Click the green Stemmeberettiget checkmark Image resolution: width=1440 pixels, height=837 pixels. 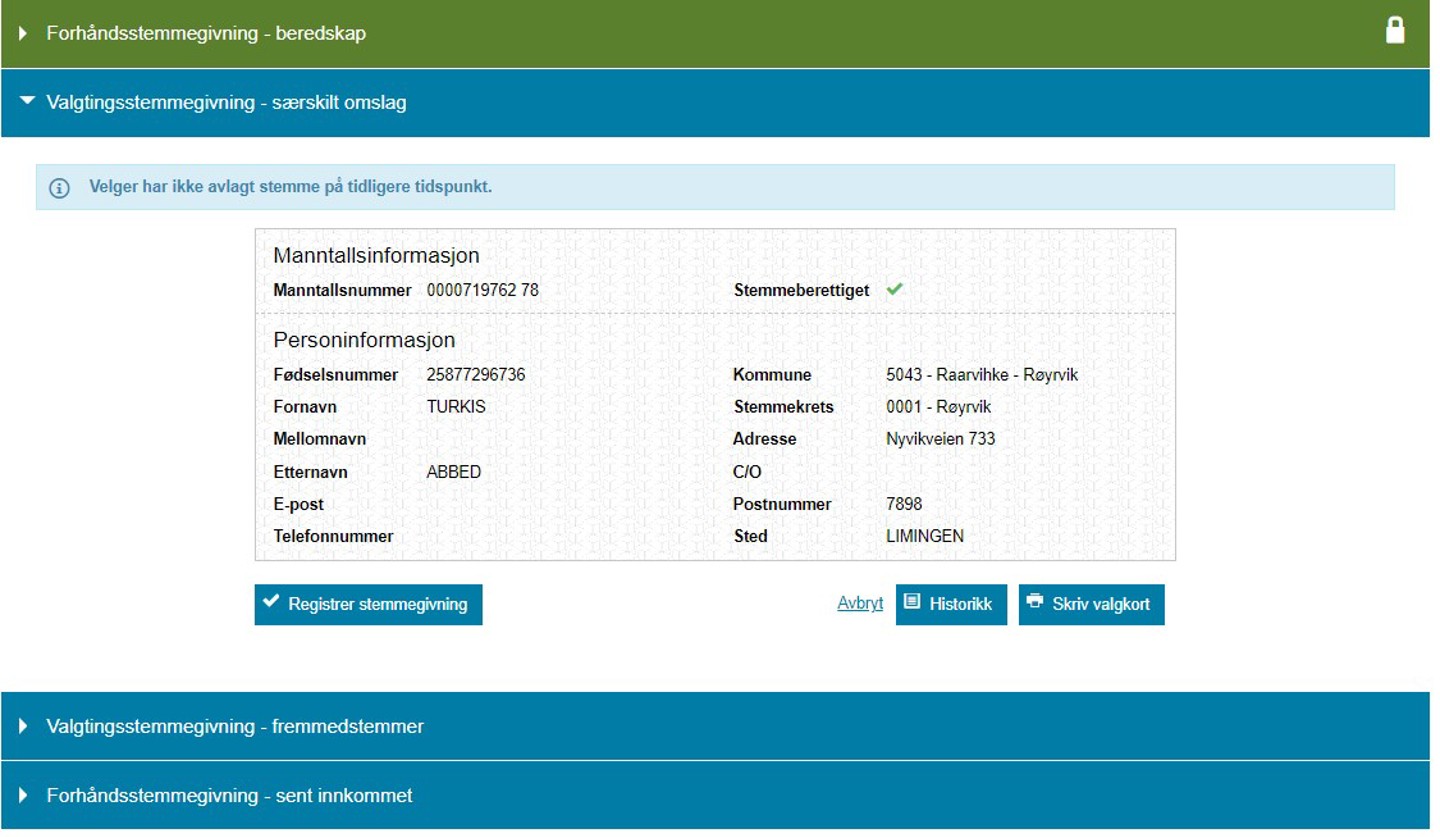coord(894,289)
